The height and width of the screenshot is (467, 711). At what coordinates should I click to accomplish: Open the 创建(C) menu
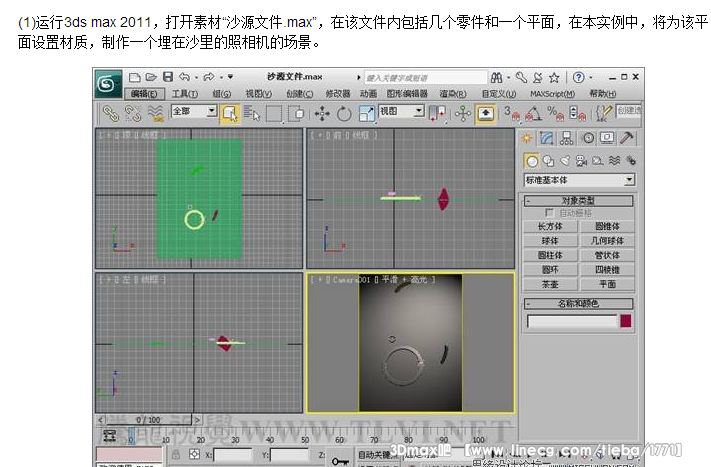[299, 94]
